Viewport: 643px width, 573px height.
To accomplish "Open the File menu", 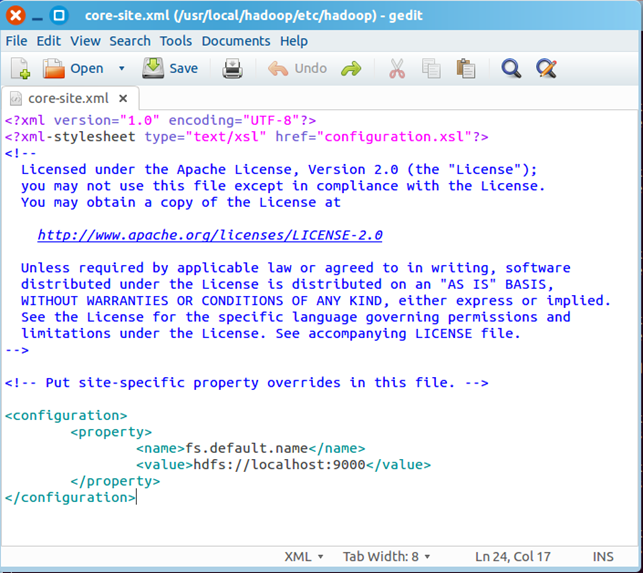I will (x=16, y=41).
